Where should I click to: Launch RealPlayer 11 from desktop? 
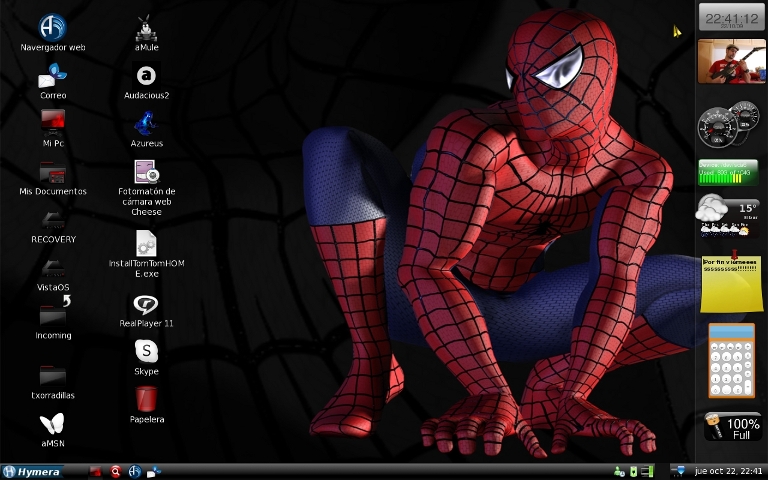coord(145,305)
